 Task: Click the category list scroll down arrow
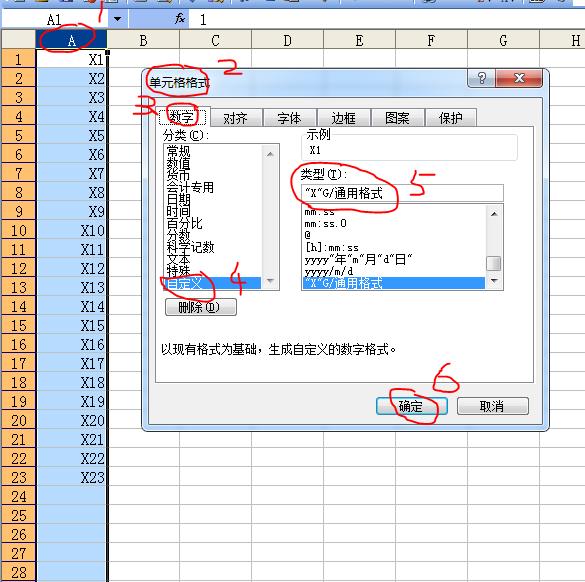coord(270,281)
